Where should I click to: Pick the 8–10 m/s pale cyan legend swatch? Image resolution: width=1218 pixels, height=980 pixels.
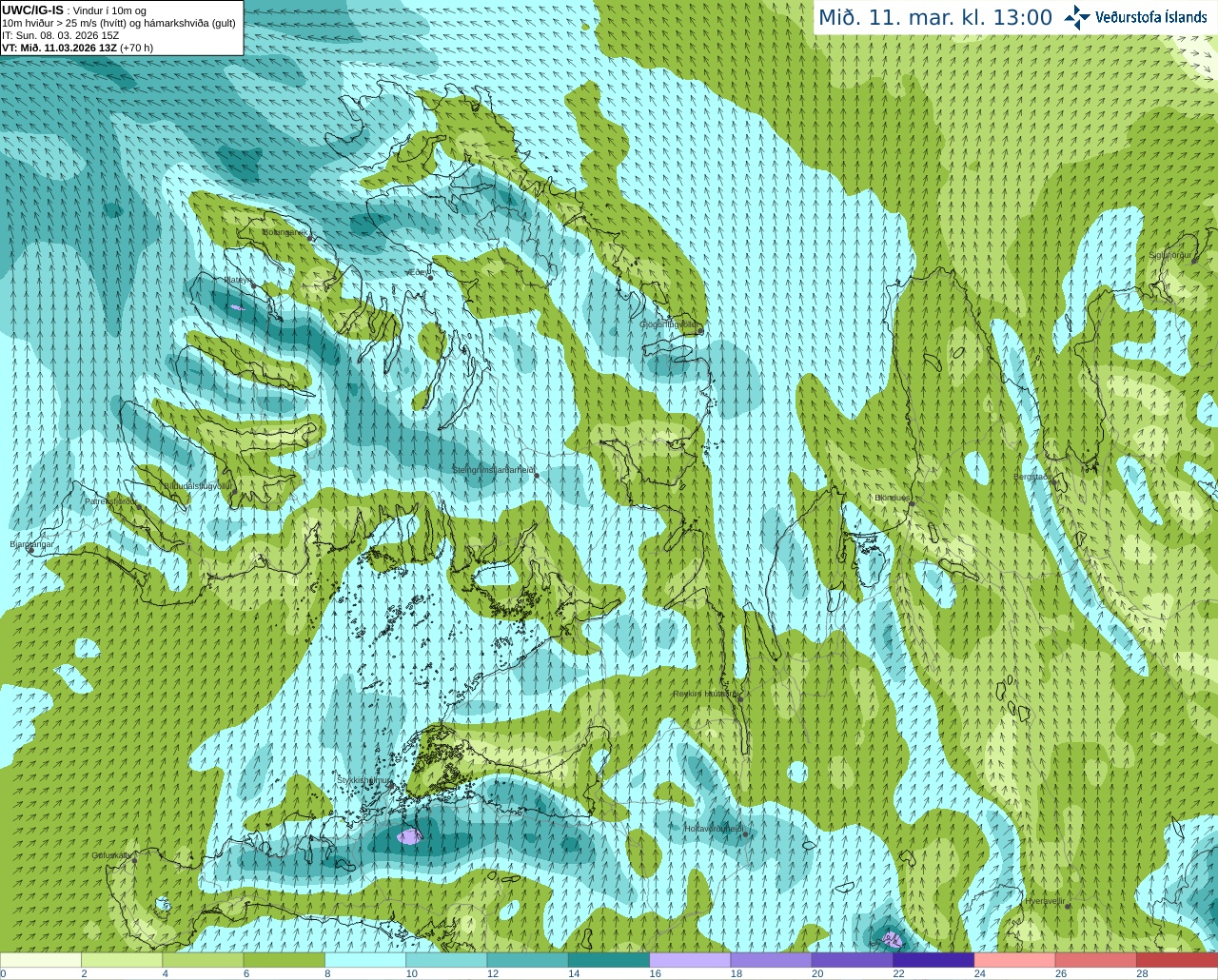(365, 960)
